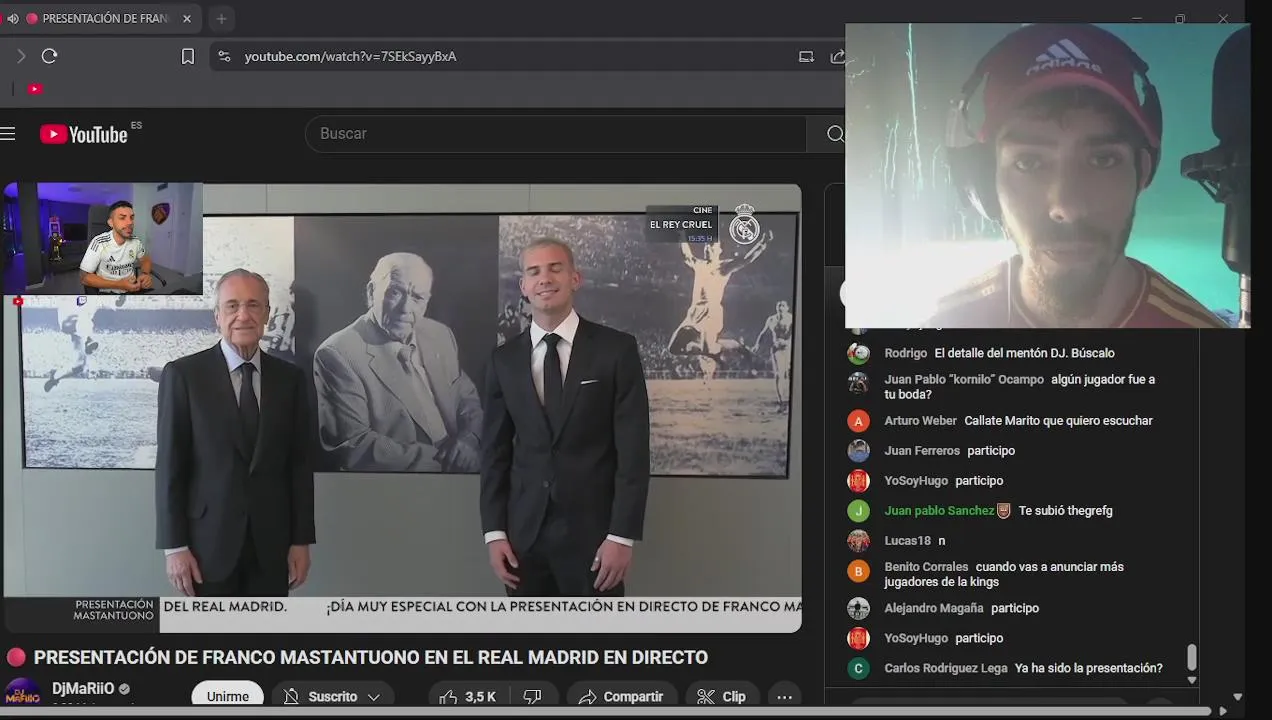Click the chat scrollbar thumb
Viewport: 1272px width, 720px height.
1191,658
